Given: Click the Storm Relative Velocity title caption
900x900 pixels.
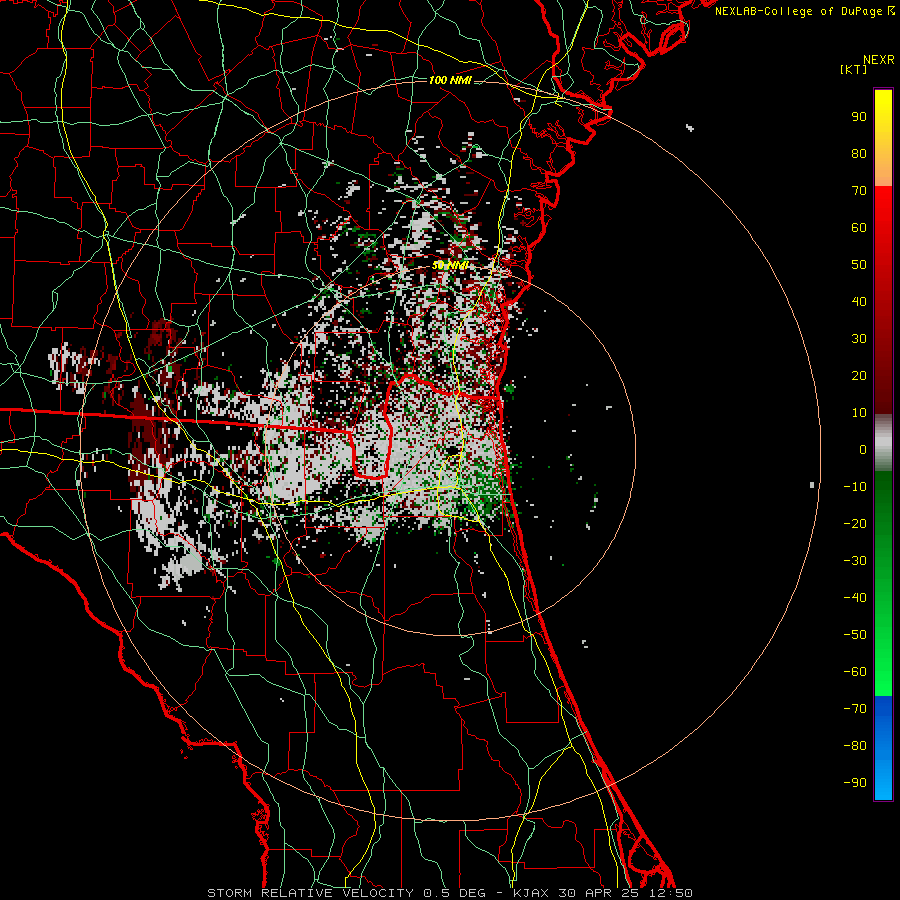Looking at the screenshot, I should (310, 893).
